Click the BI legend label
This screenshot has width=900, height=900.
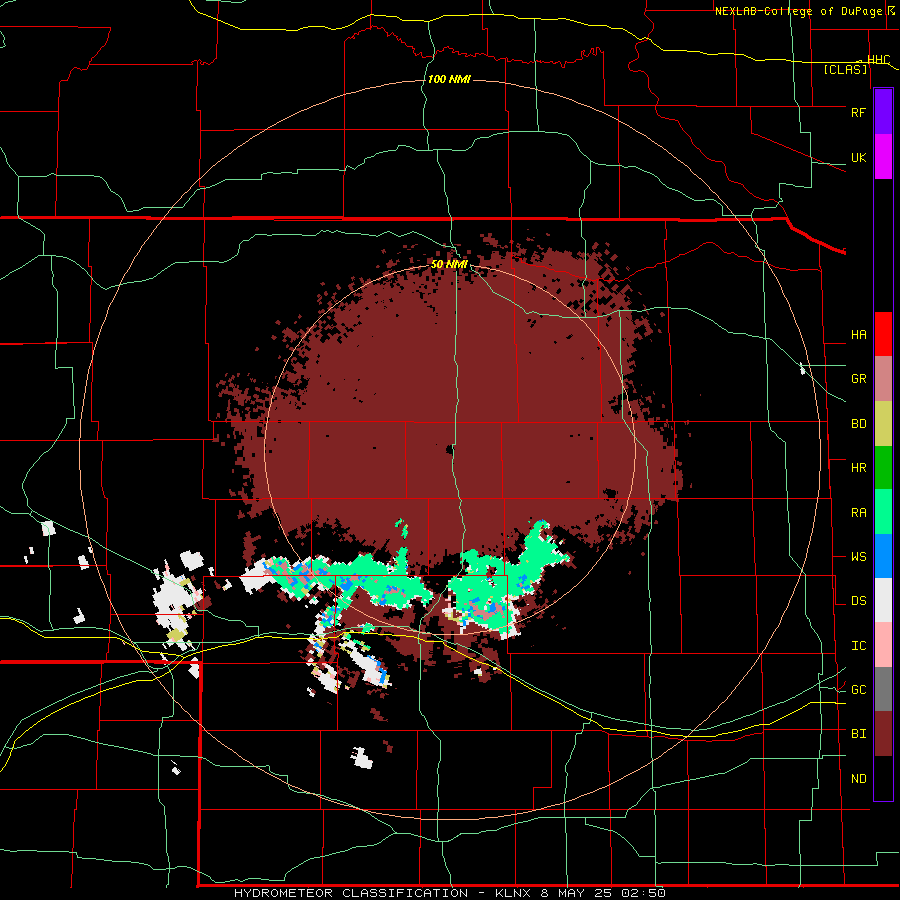pyautogui.click(x=858, y=734)
